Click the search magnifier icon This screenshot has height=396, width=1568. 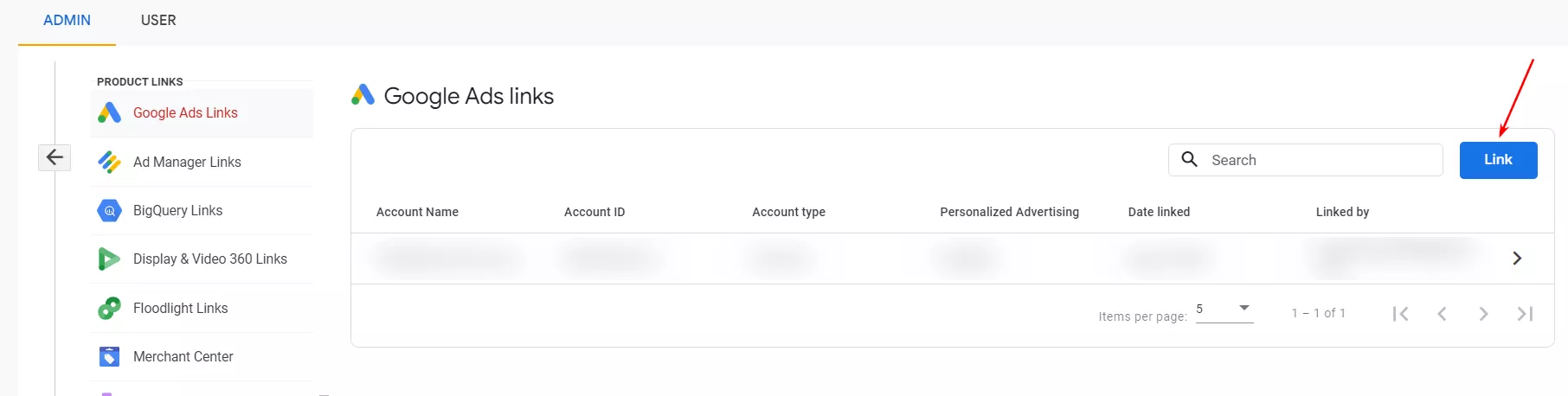(1190, 159)
